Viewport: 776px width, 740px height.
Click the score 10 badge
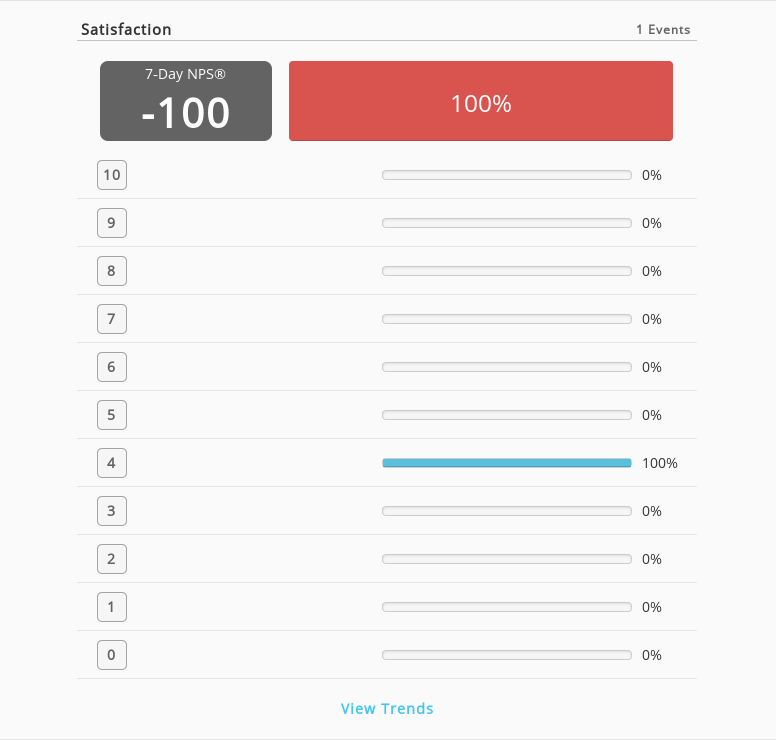tap(112, 175)
